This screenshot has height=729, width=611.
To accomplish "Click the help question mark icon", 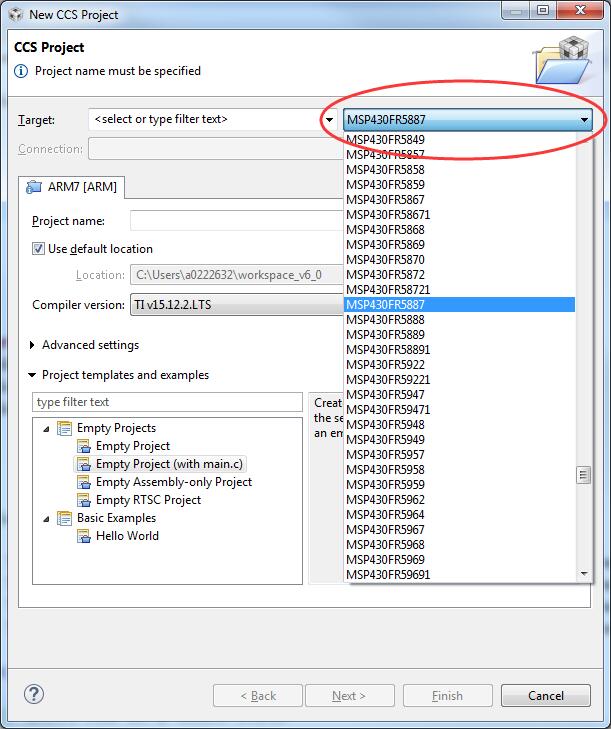I will [x=33, y=694].
